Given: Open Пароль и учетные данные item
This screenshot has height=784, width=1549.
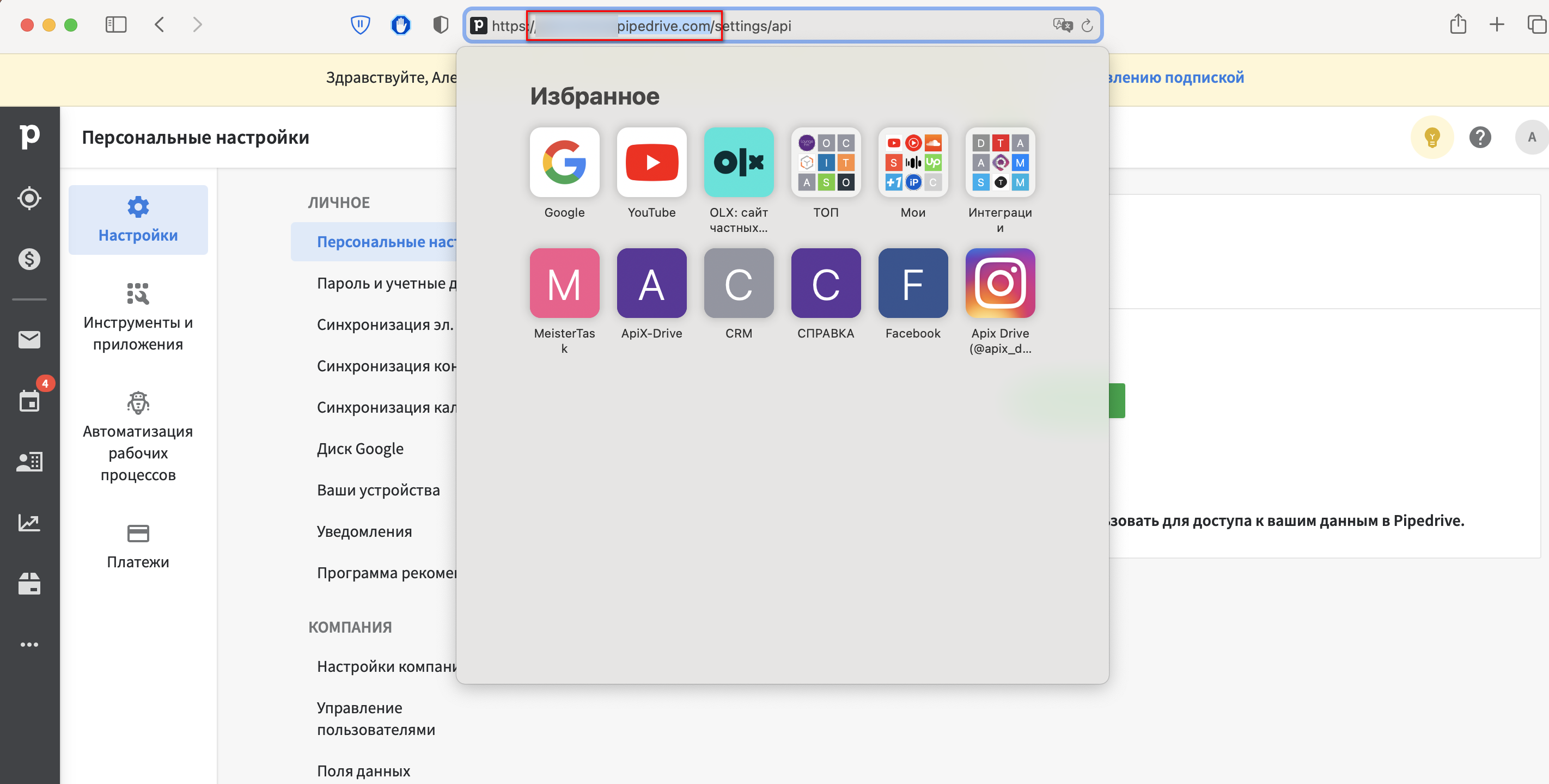Looking at the screenshot, I should tap(387, 283).
